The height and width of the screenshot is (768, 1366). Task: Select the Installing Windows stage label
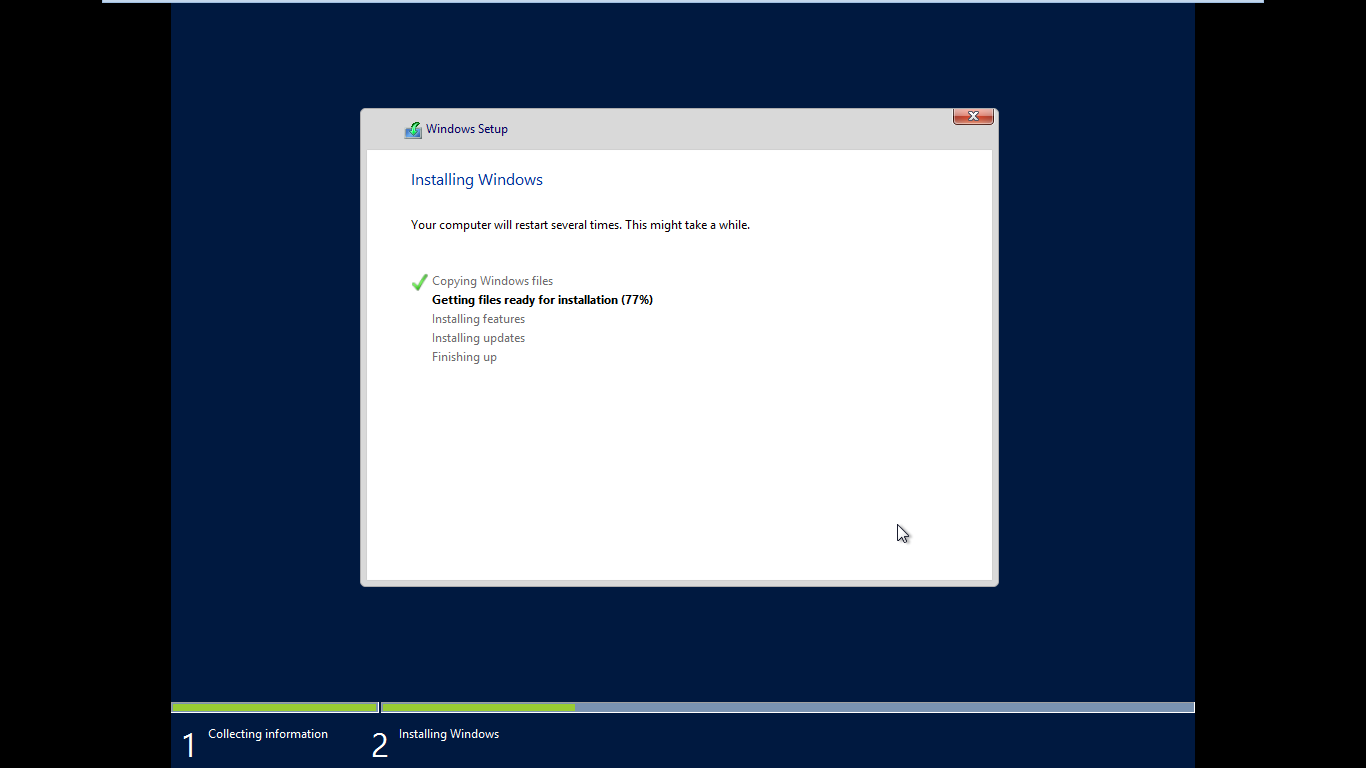pos(449,733)
